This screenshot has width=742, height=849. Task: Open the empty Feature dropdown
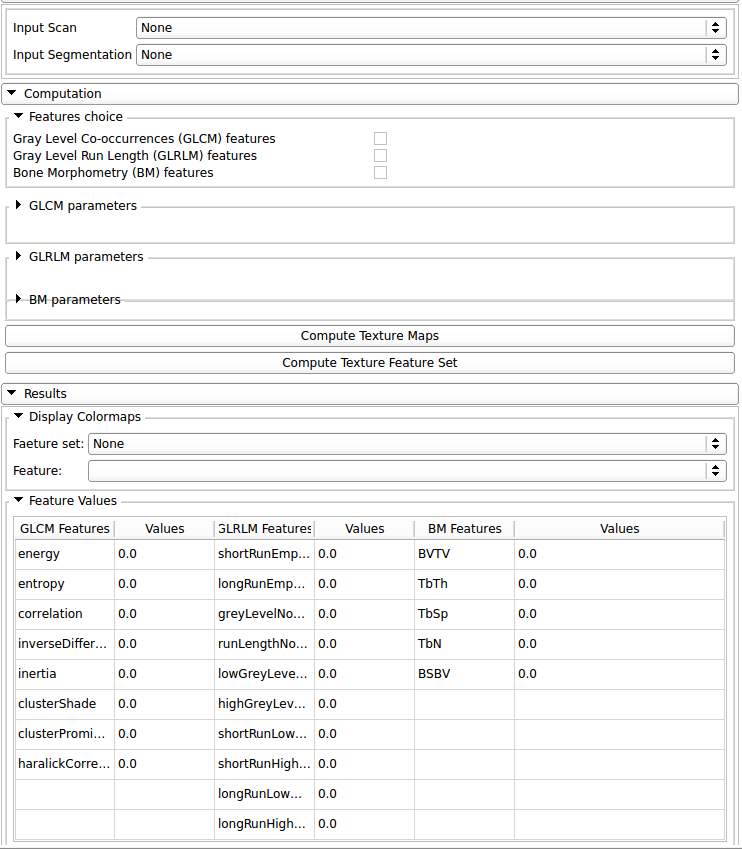[406, 470]
